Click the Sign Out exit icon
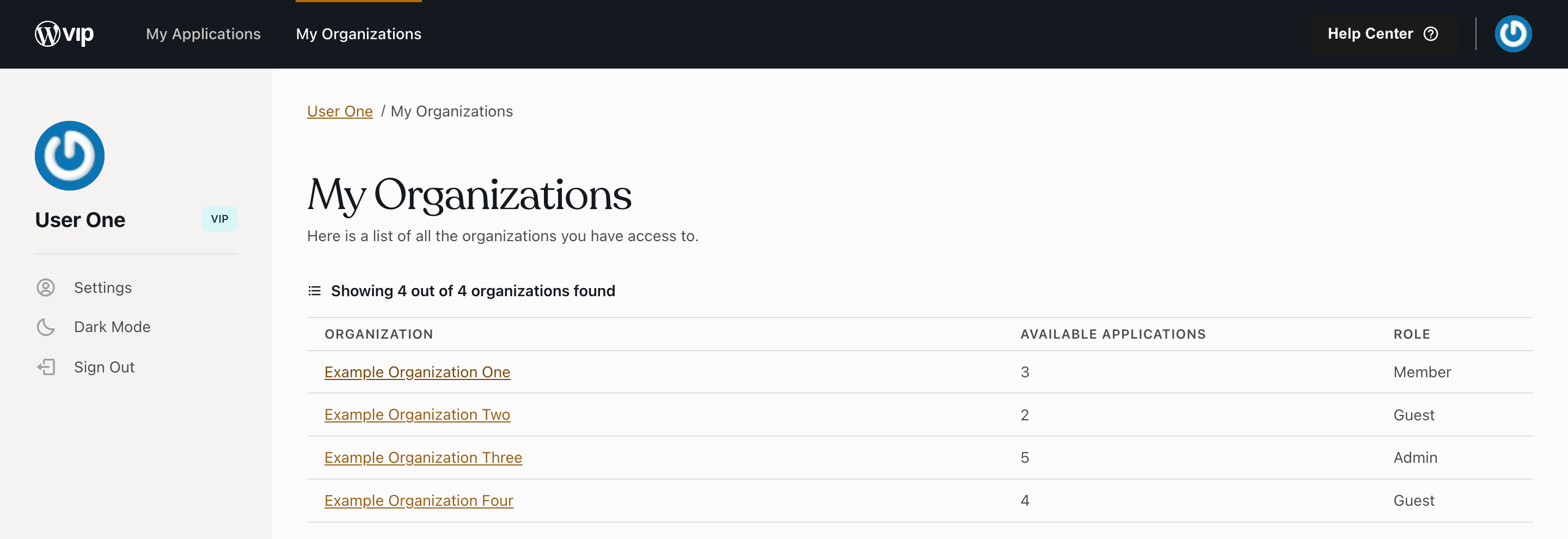 coord(47,366)
